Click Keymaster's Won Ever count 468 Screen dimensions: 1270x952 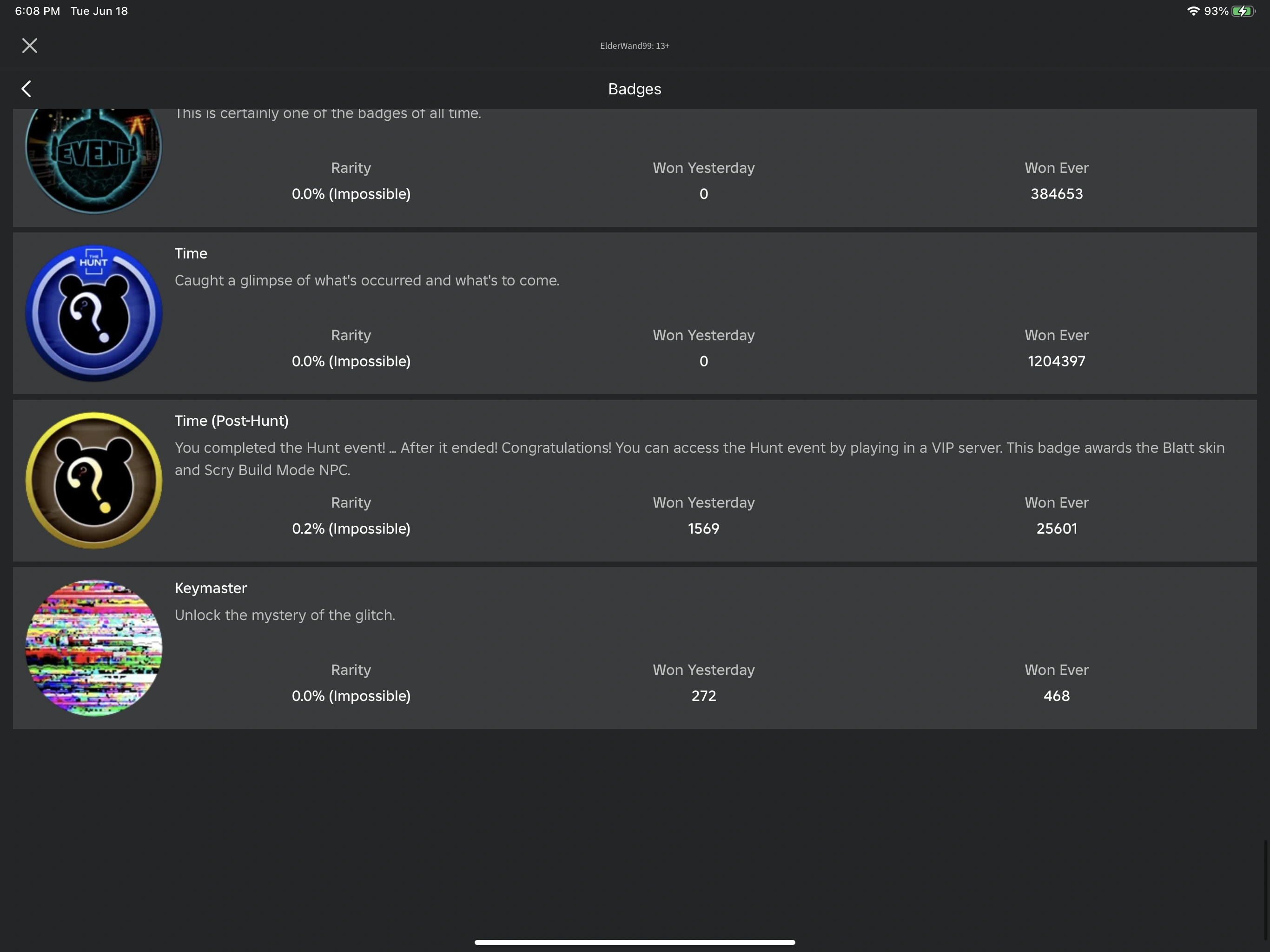click(x=1057, y=696)
